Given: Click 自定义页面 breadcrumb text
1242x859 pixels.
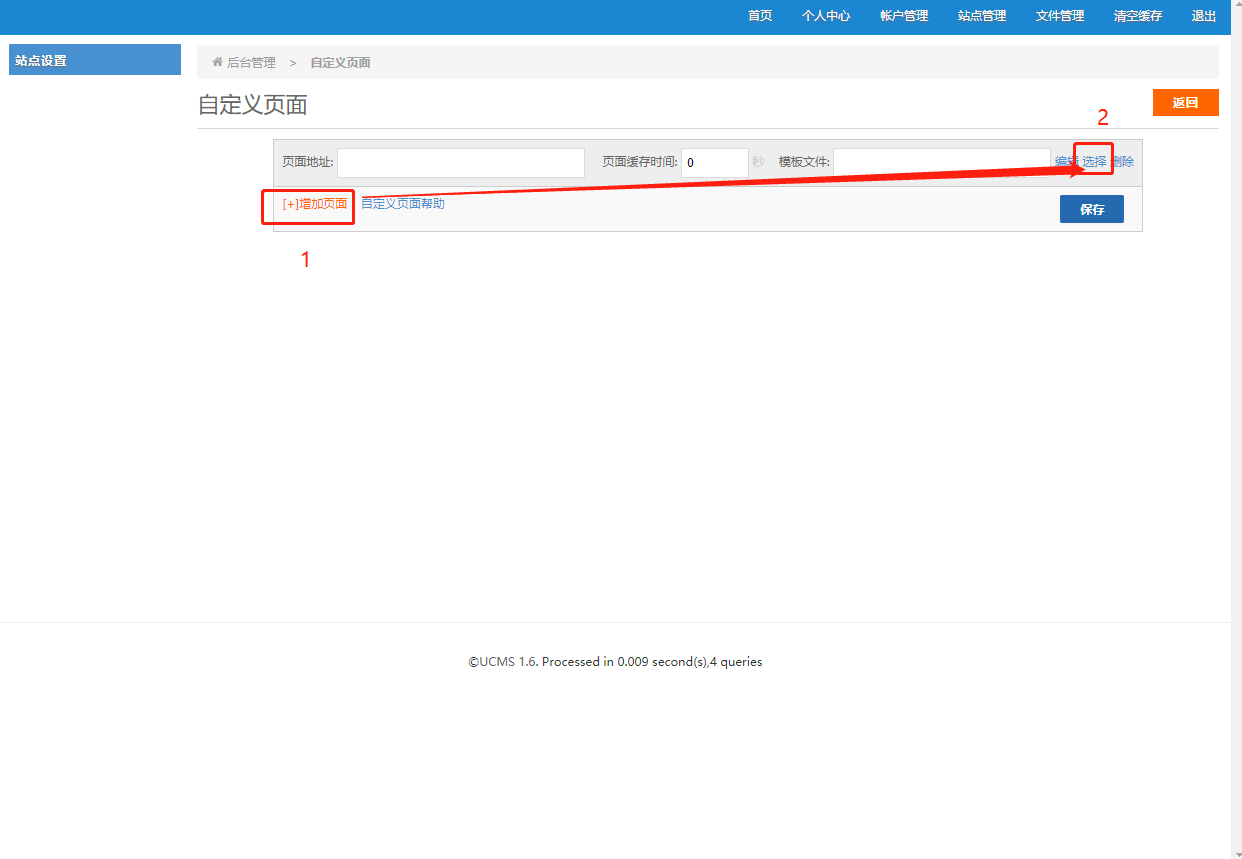Looking at the screenshot, I should [340, 62].
